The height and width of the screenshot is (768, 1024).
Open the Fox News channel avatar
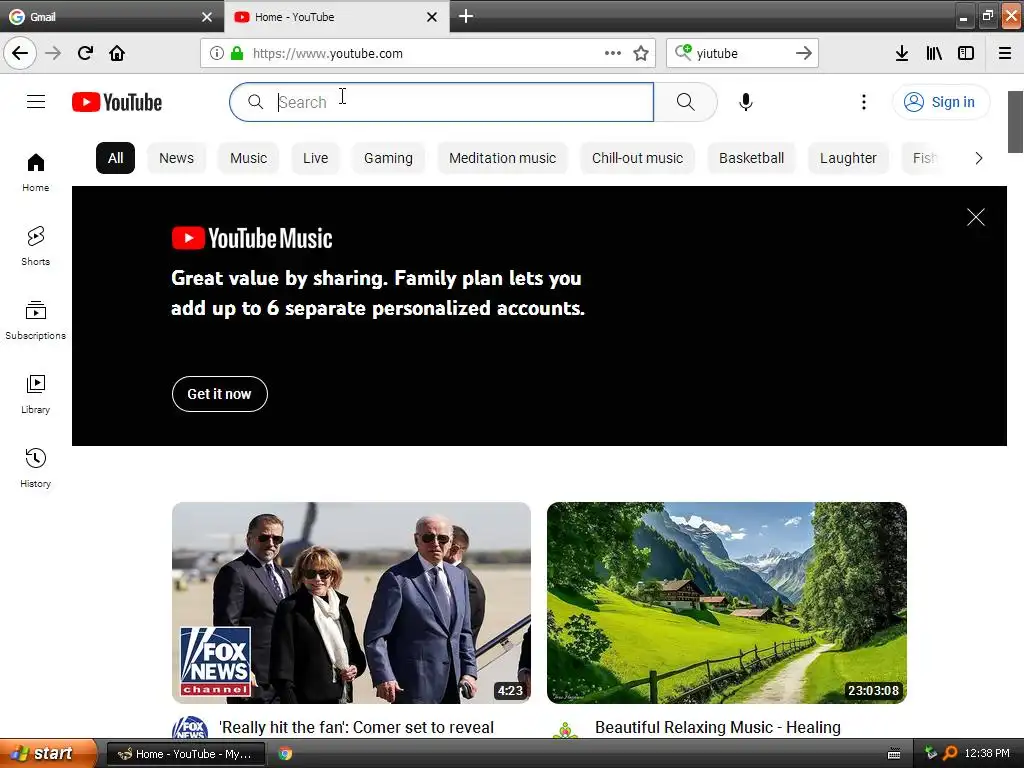click(x=190, y=727)
